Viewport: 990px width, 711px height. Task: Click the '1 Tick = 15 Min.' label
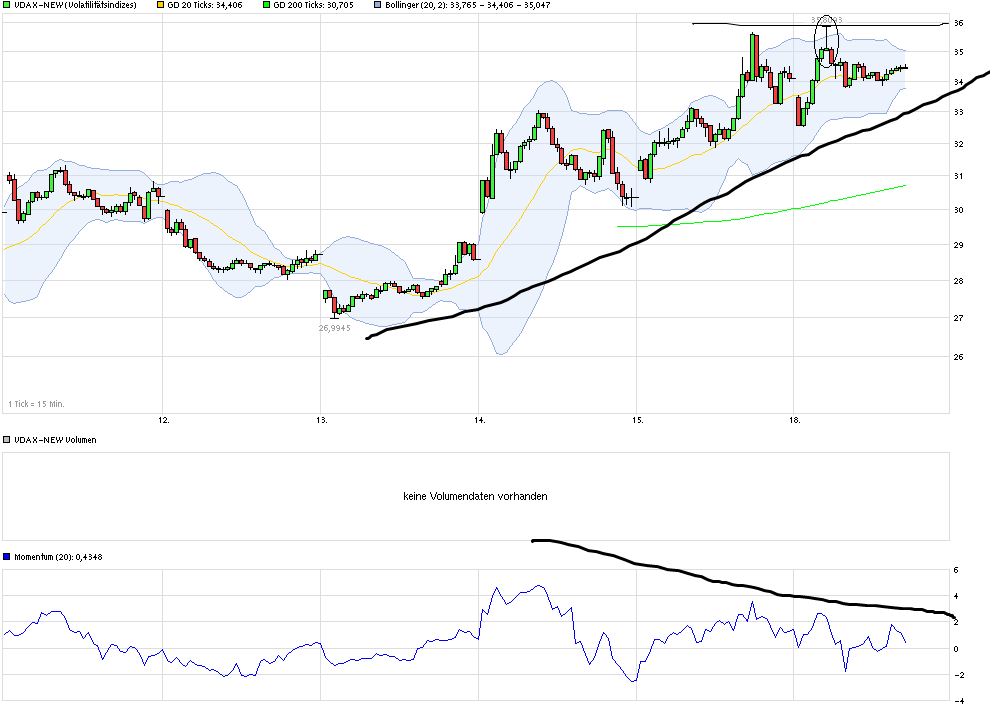click(x=35, y=403)
